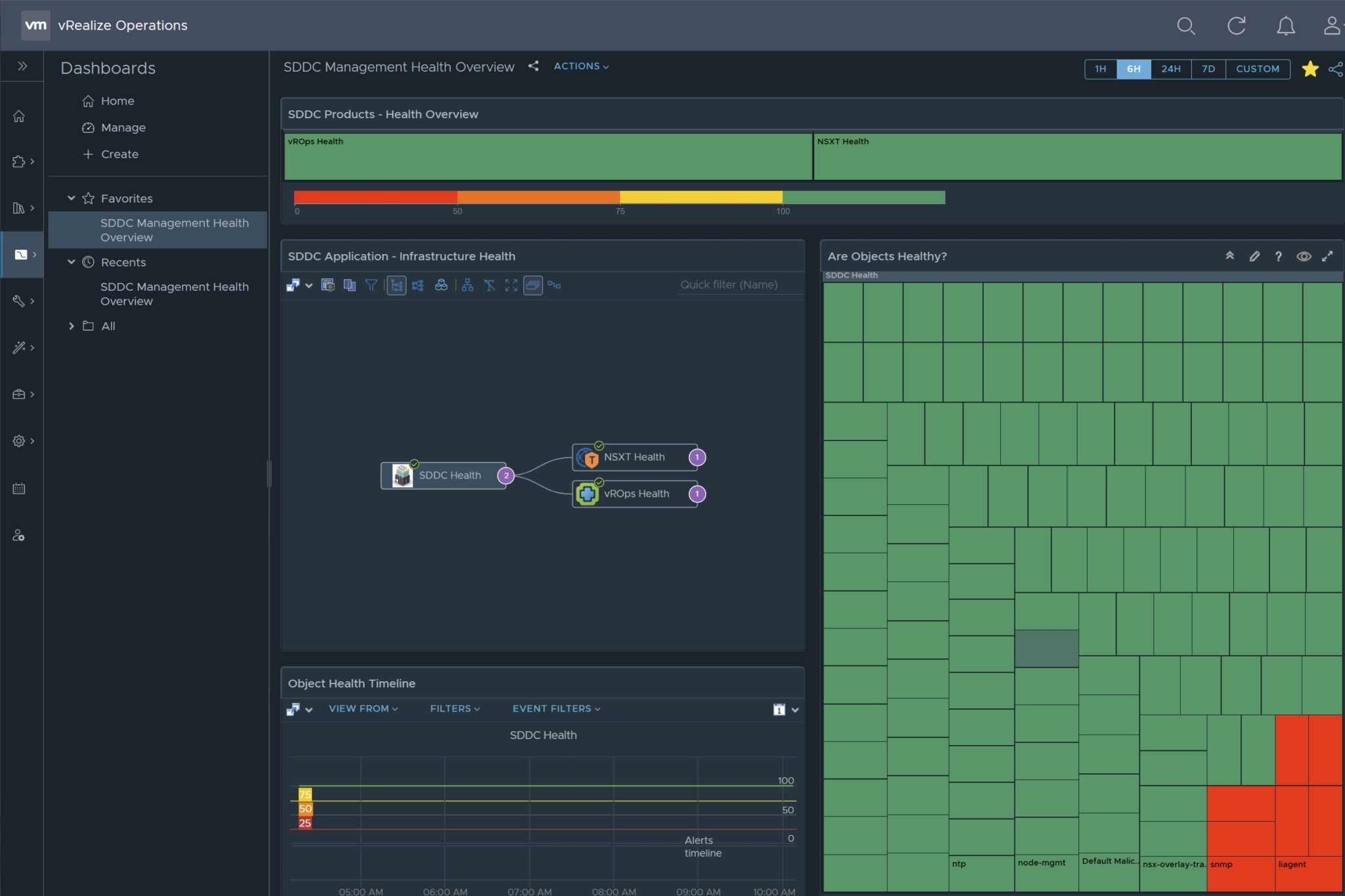Click Create to add a new dashboard

pyautogui.click(x=119, y=154)
